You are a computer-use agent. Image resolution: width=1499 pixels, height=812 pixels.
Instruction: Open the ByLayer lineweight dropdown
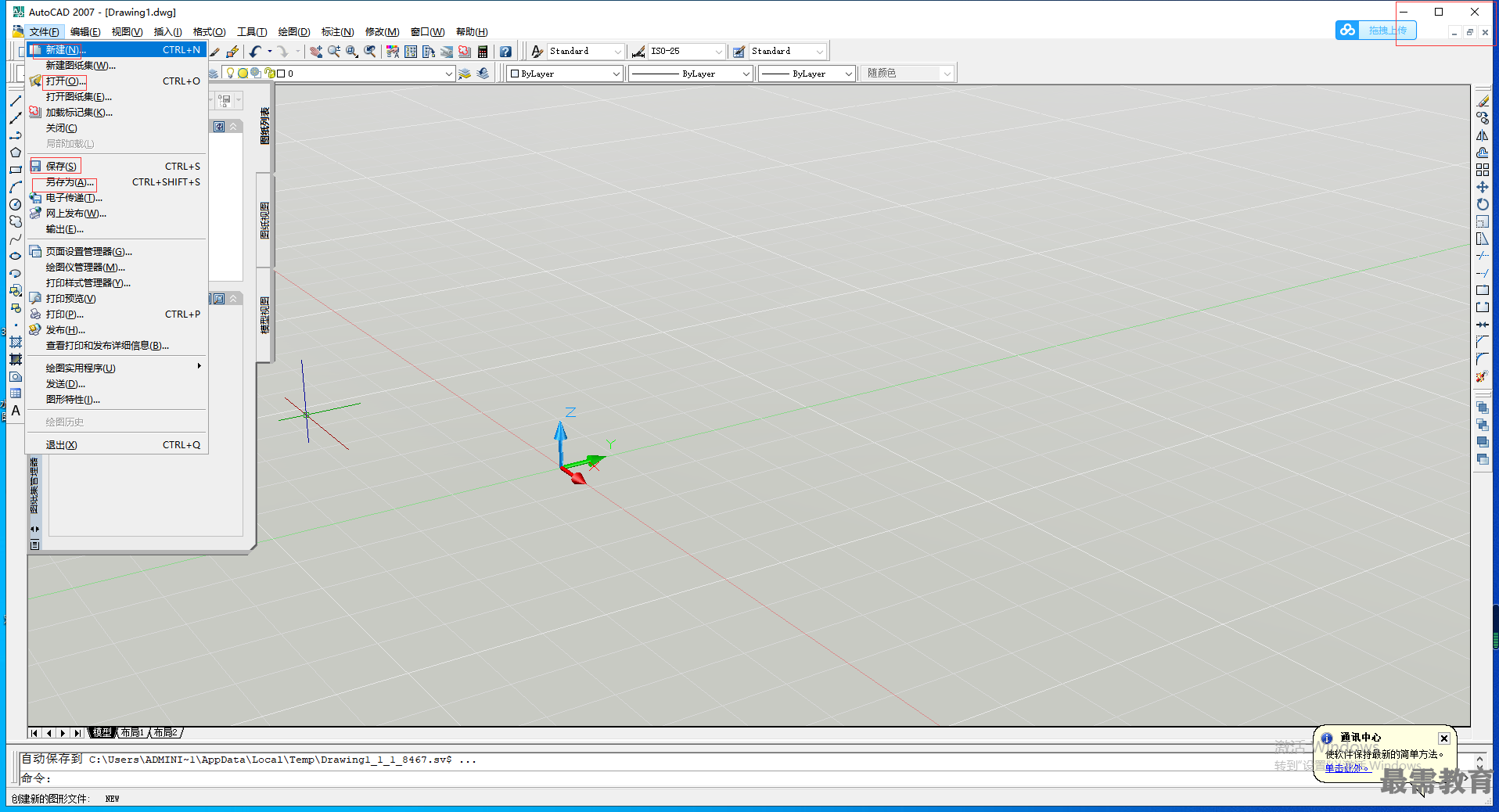(848, 74)
